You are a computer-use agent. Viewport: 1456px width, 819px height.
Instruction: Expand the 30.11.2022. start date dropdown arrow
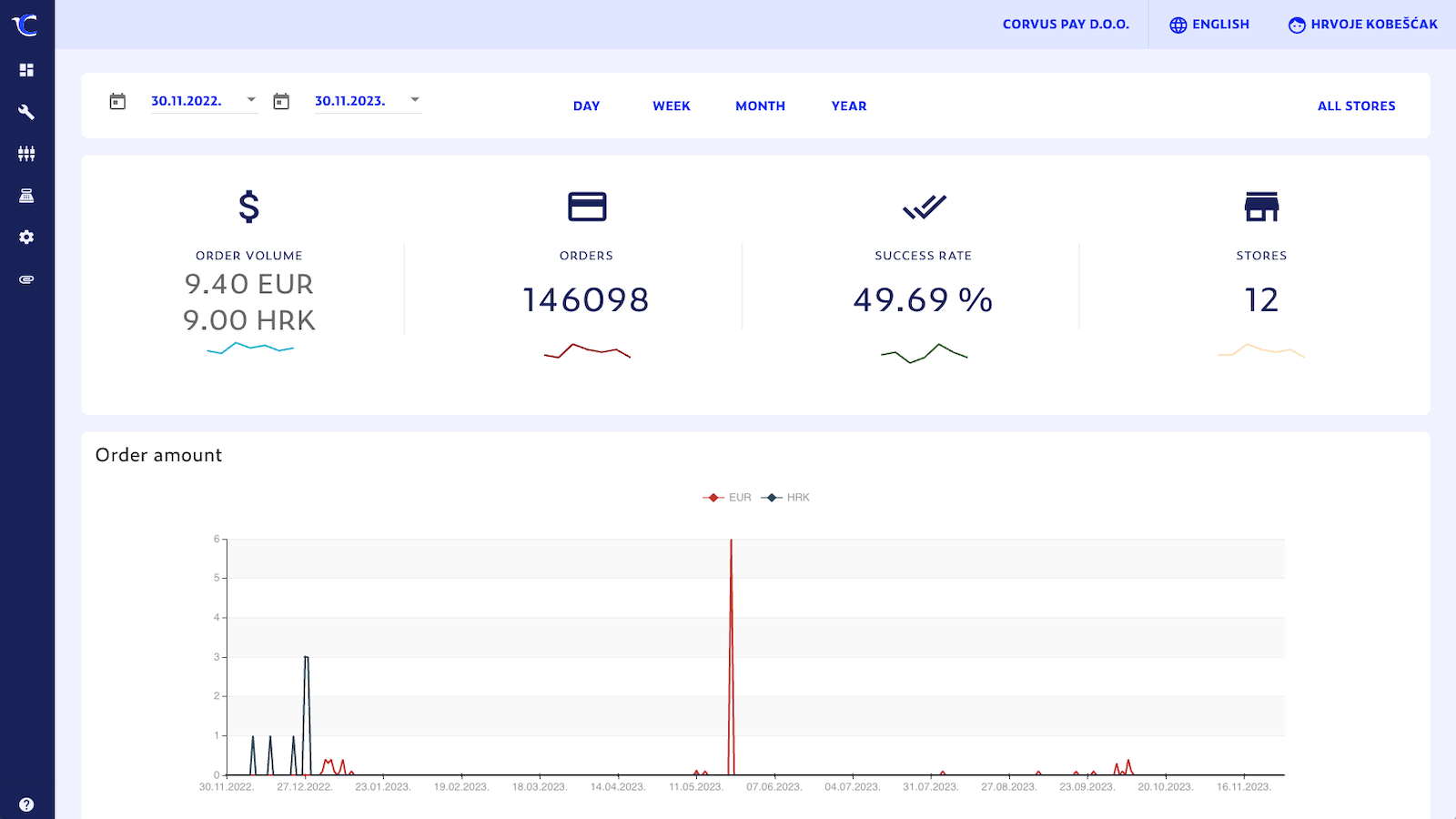[x=251, y=100]
